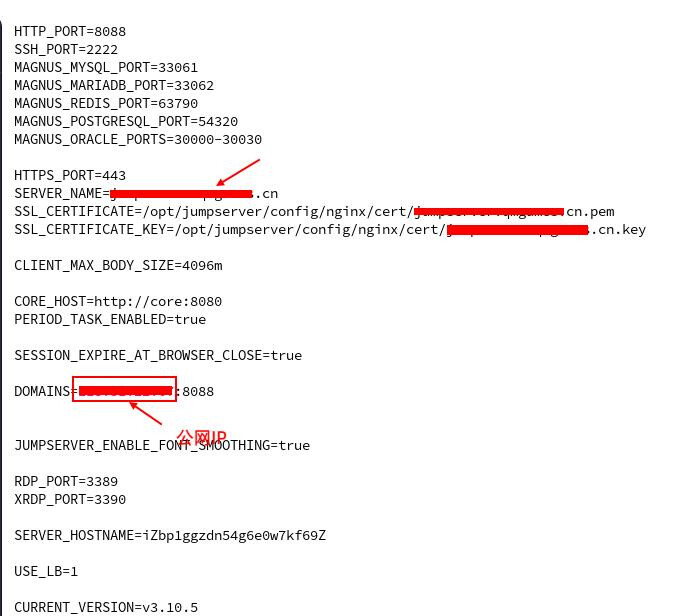Screen dimensions: 697x616
Task: Click the redacted SERVER_NAME value
Action: [x=181, y=193]
